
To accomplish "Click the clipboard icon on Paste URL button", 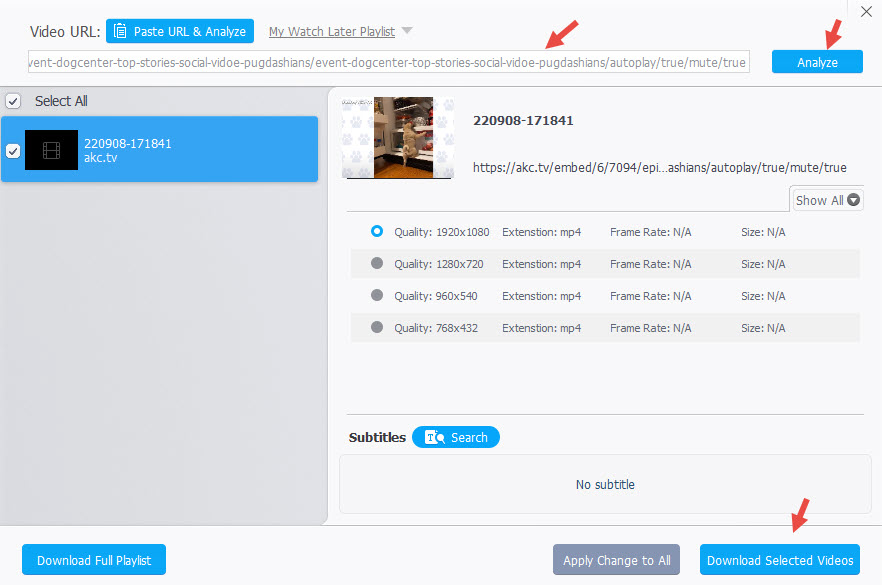I will tap(120, 31).
